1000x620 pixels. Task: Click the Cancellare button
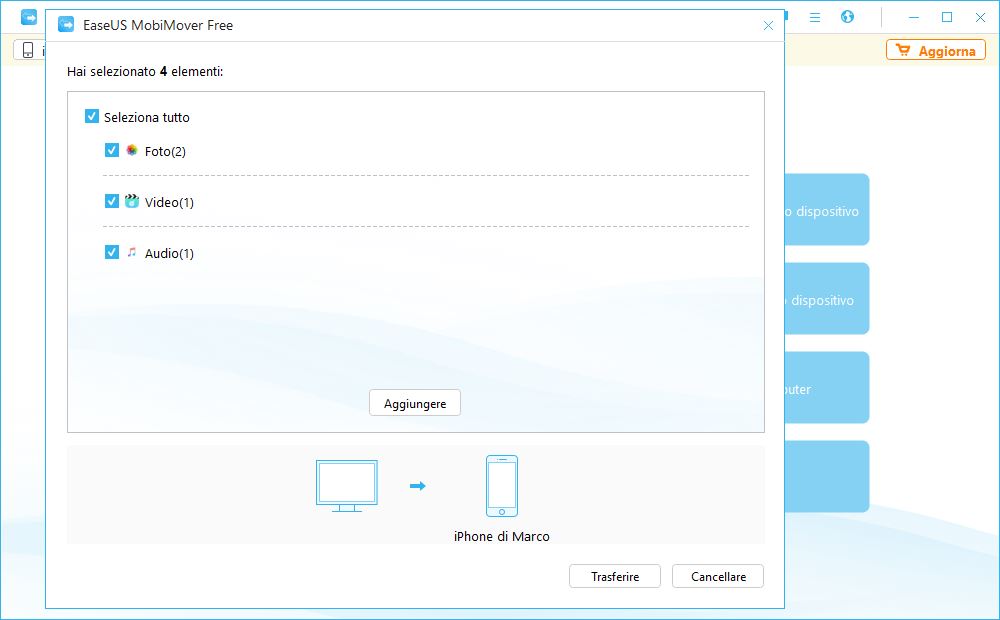click(718, 576)
